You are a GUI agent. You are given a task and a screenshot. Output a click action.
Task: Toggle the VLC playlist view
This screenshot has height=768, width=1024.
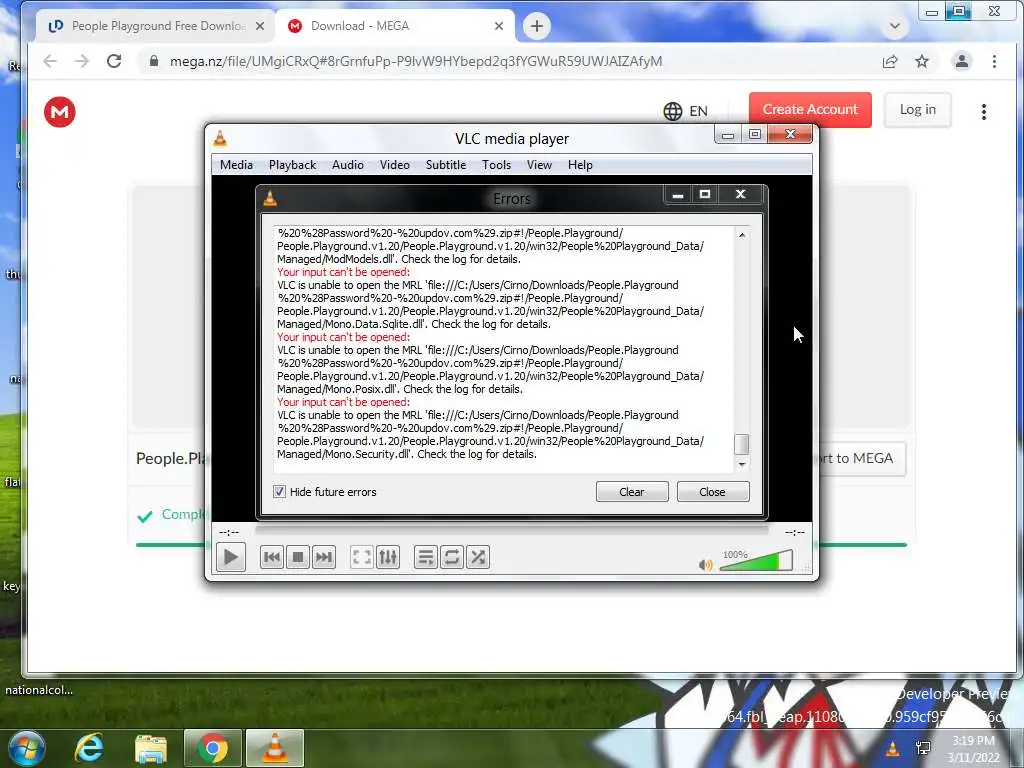[x=426, y=557]
